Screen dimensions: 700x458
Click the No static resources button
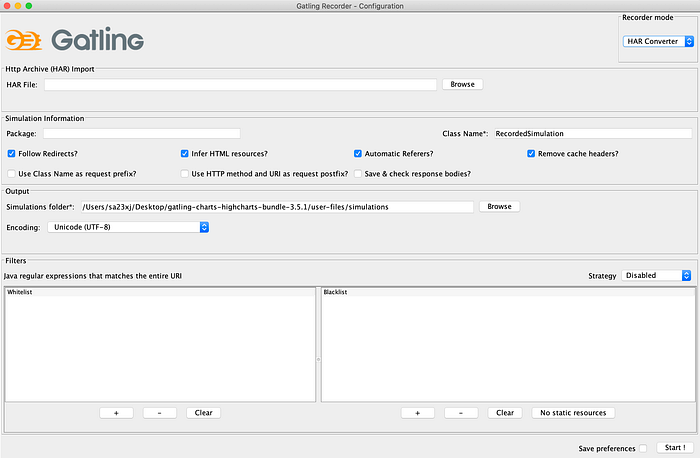tap(573, 413)
